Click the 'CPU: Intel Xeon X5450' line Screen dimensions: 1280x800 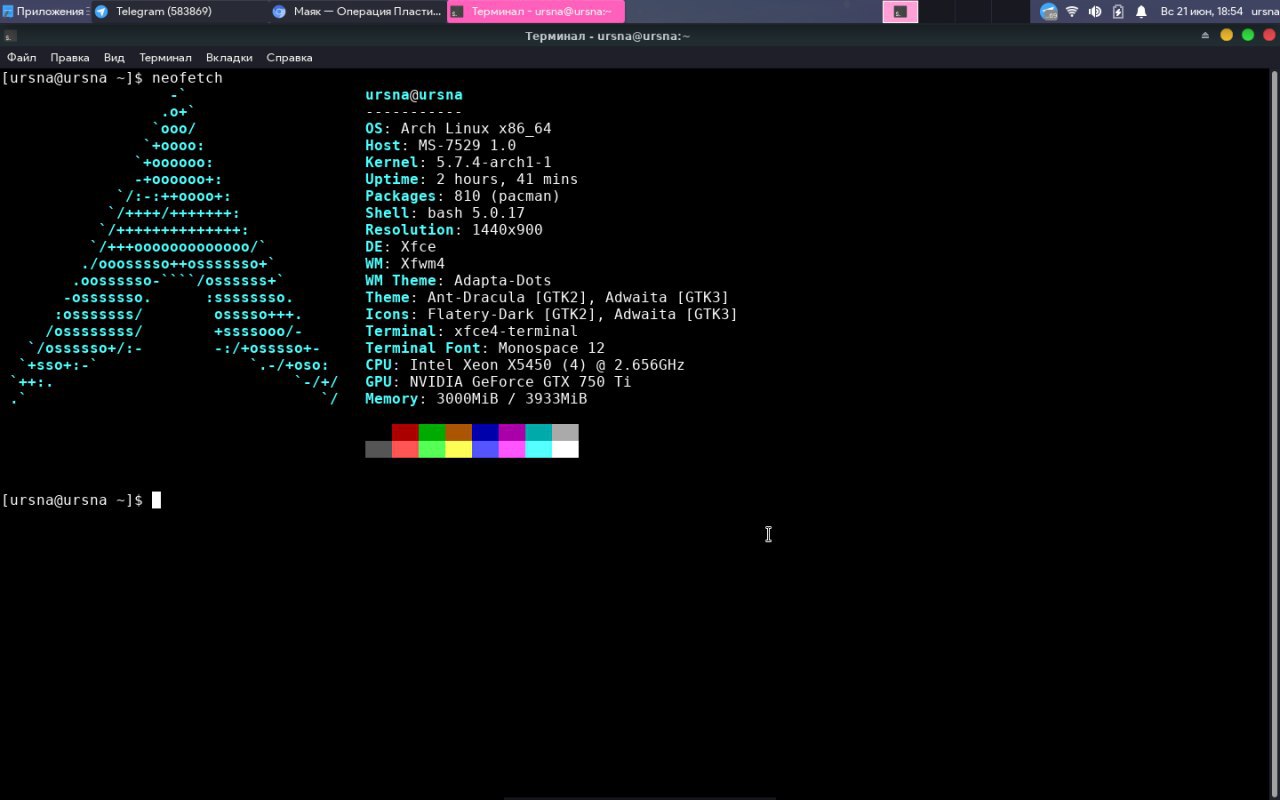click(525, 365)
